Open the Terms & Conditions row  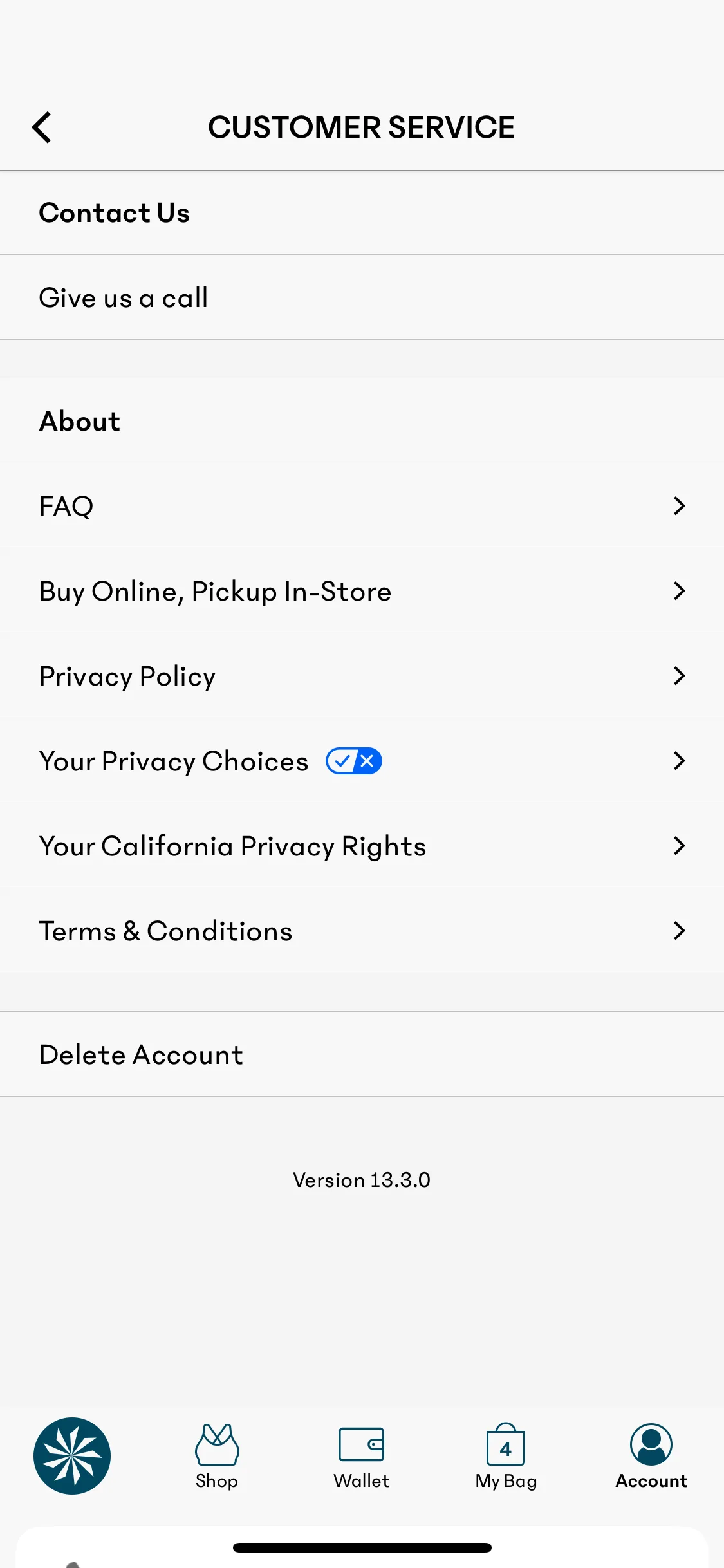362,931
